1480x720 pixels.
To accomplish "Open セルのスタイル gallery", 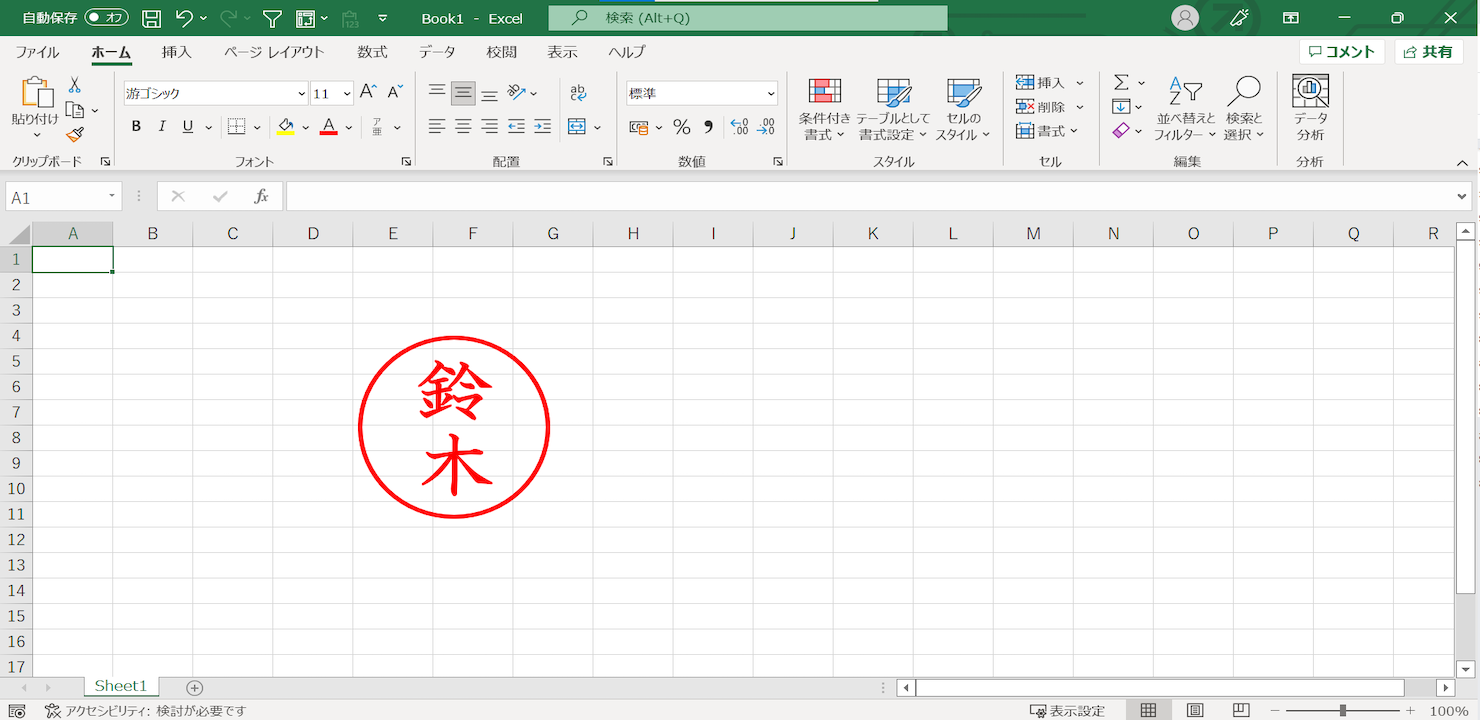I will (961, 107).
